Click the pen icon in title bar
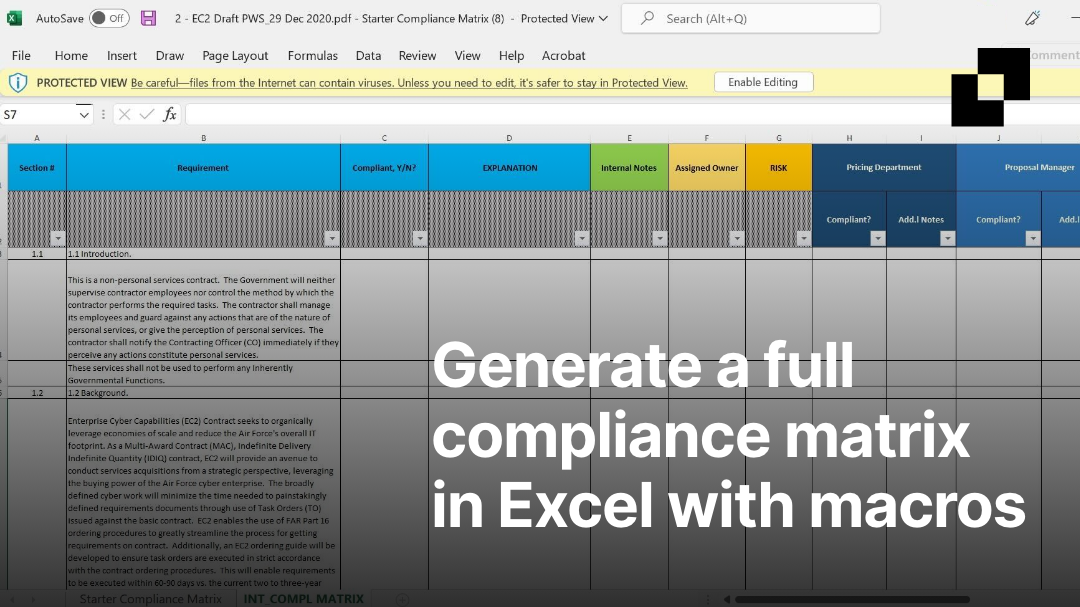The width and height of the screenshot is (1080, 607). point(1033,18)
